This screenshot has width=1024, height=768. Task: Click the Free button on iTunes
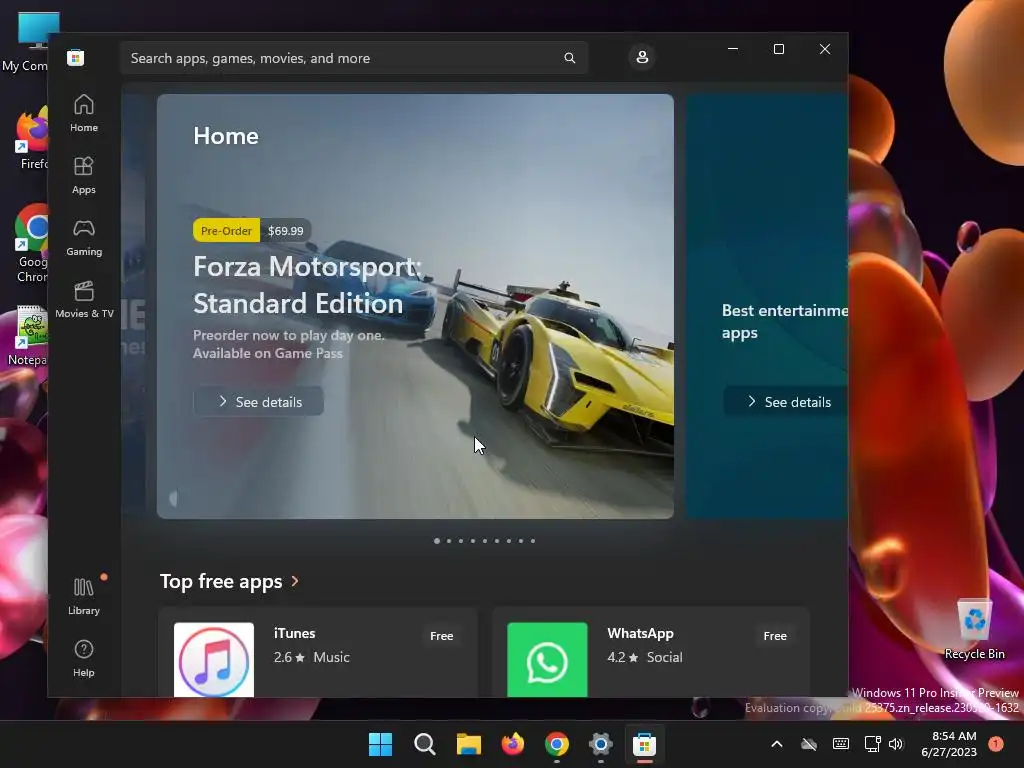tap(441, 635)
